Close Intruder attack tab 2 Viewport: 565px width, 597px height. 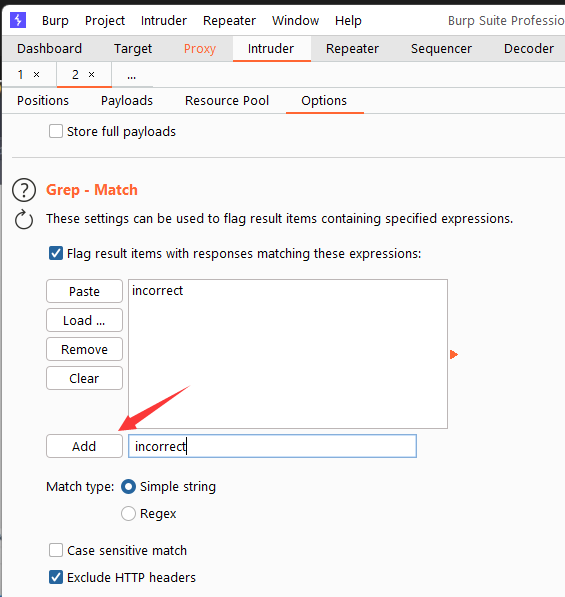pos(91,75)
